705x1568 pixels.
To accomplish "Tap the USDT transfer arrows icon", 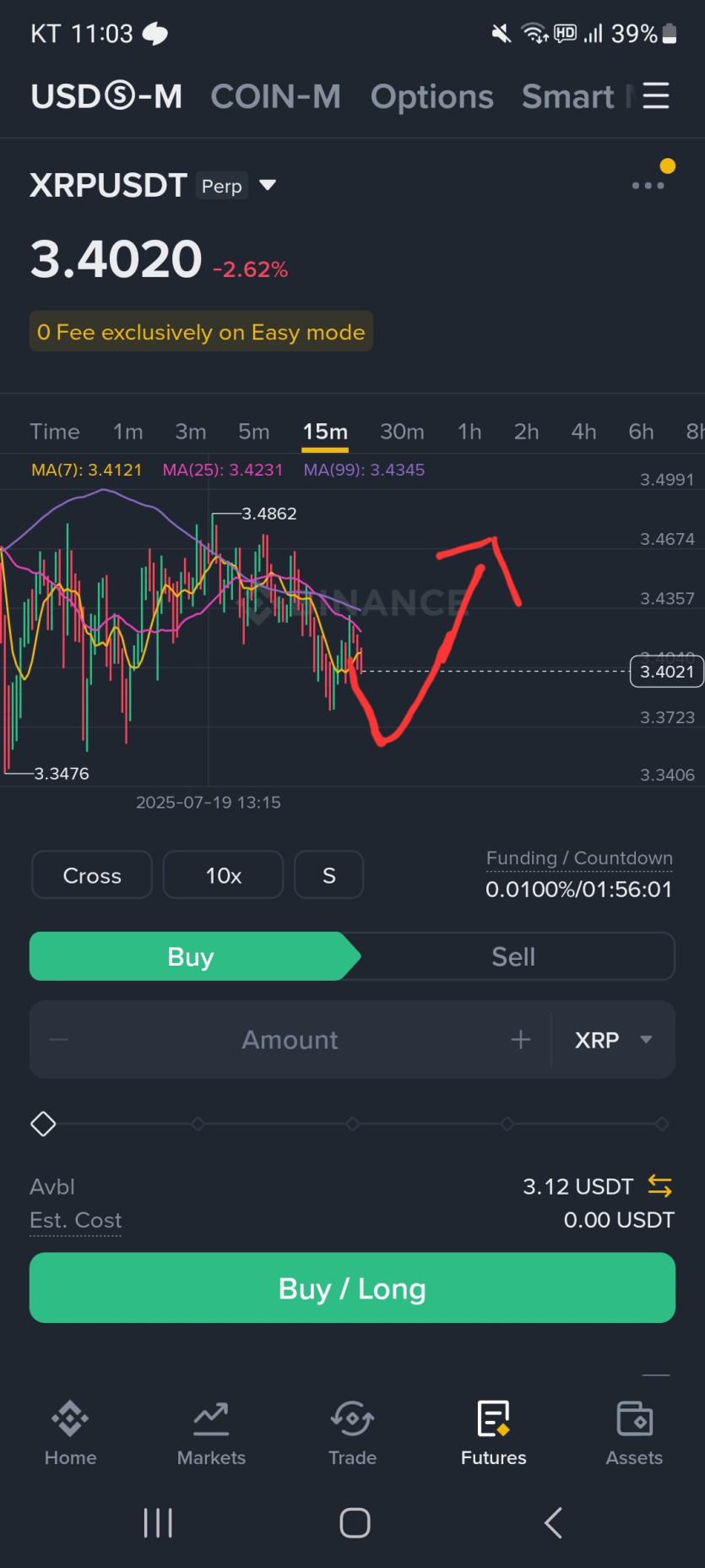I will [659, 1186].
